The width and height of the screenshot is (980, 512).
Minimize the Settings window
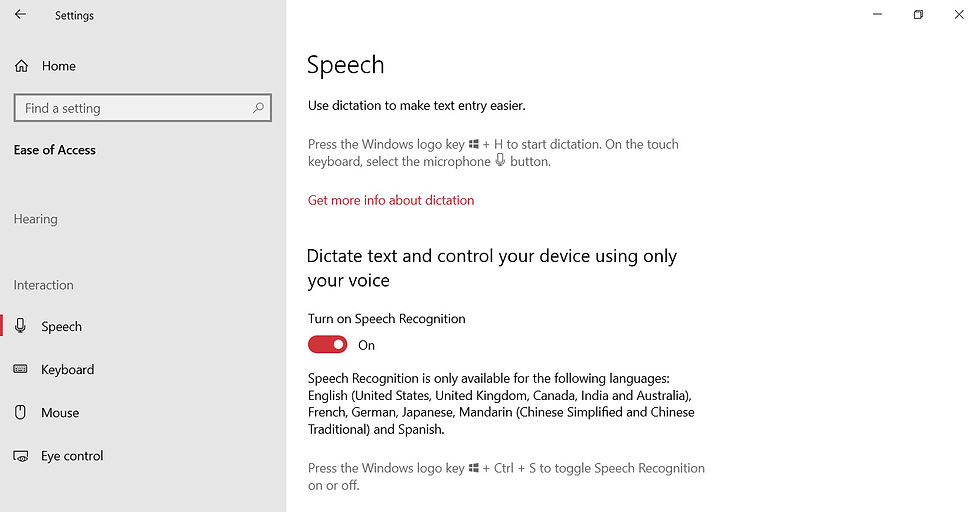(x=878, y=14)
